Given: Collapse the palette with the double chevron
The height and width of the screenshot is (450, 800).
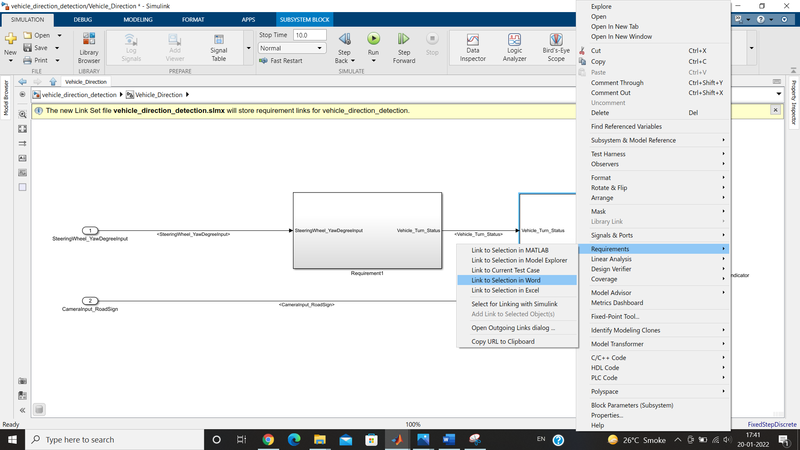Looking at the screenshot, I should [x=22, y=410].
